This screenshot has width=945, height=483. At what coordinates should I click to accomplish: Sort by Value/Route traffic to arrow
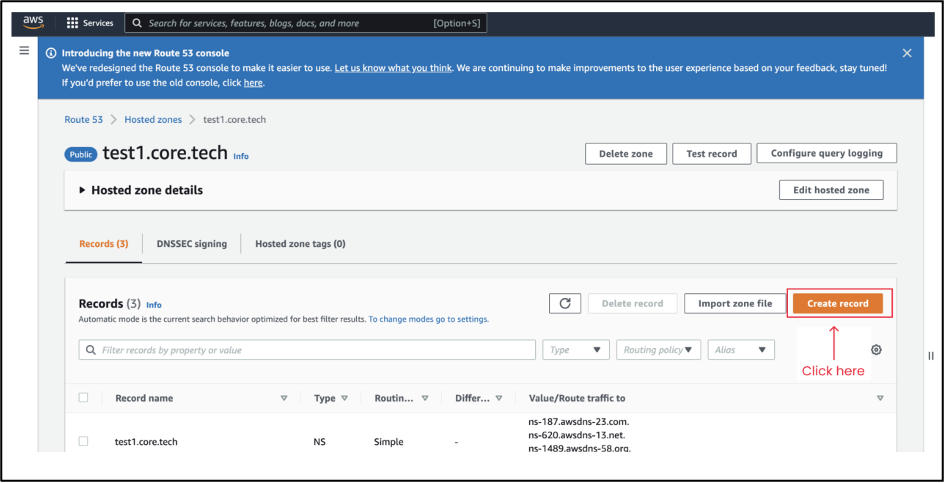[880, 398]
